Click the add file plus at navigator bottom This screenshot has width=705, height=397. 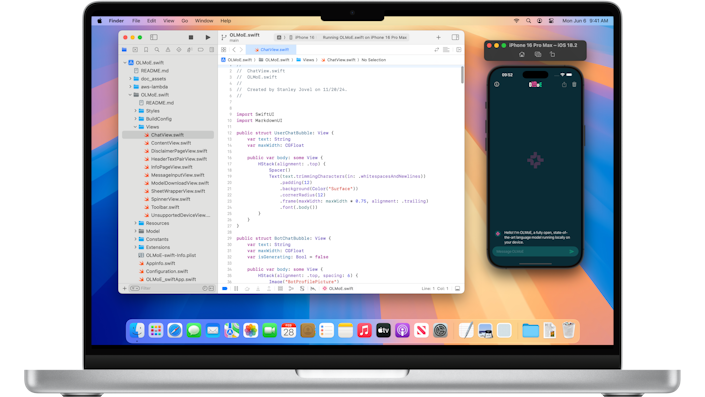125,289
